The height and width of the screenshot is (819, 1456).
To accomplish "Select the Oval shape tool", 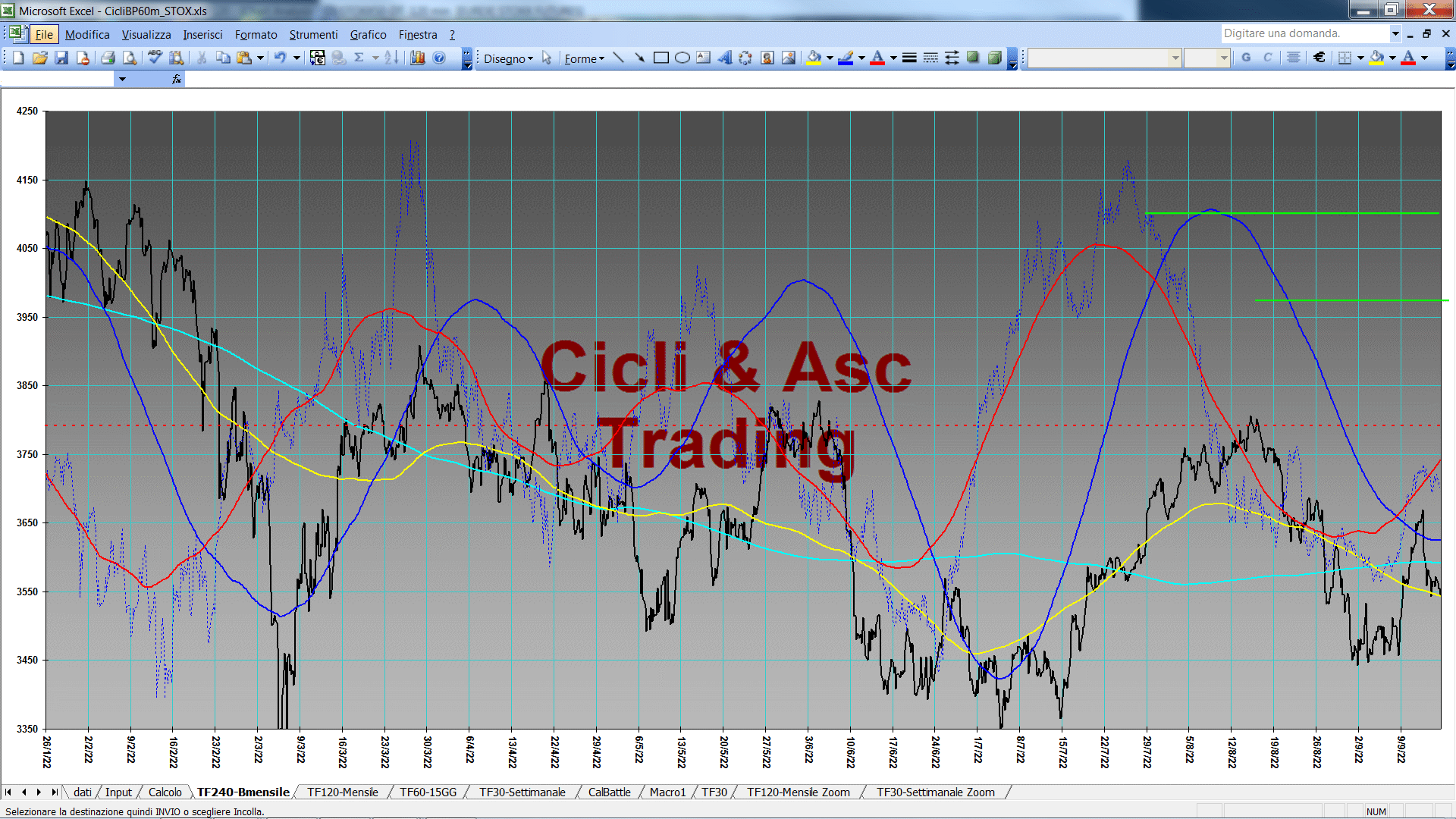I will click(x=682, y=58).
